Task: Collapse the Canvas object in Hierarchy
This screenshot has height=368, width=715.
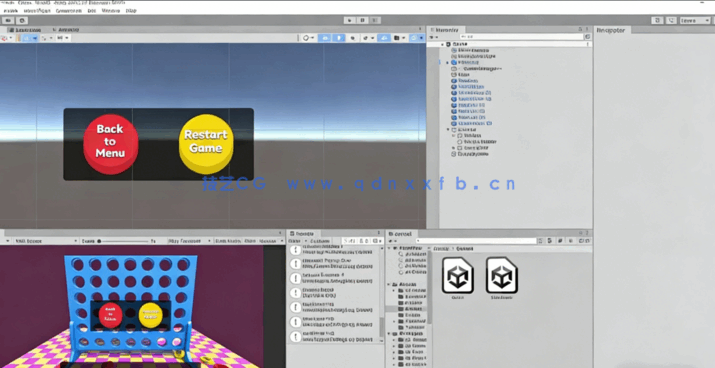Action: (x=448, y=130)
